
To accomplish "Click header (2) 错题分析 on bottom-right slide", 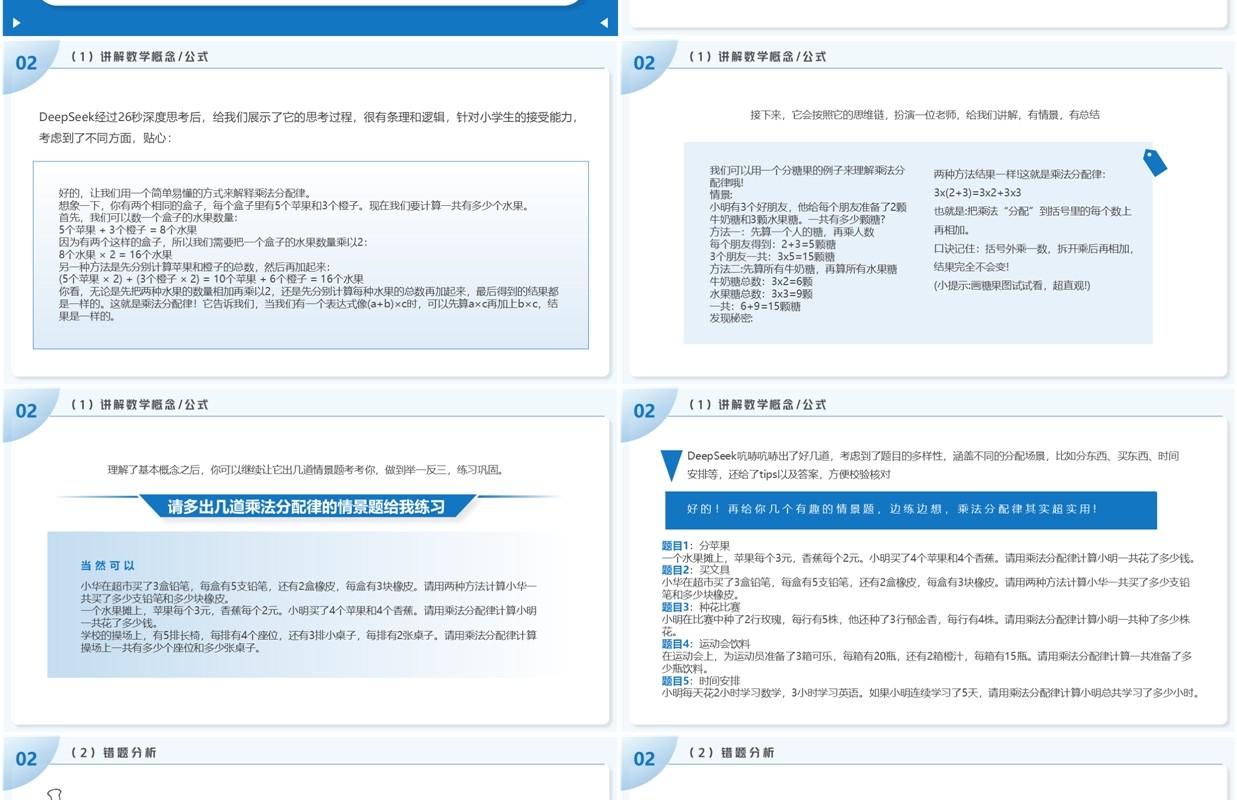I will click(732, 753).
